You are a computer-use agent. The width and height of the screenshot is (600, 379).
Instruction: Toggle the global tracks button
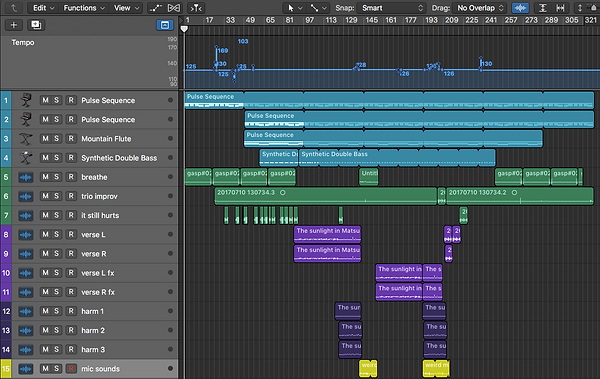point(165,25)
